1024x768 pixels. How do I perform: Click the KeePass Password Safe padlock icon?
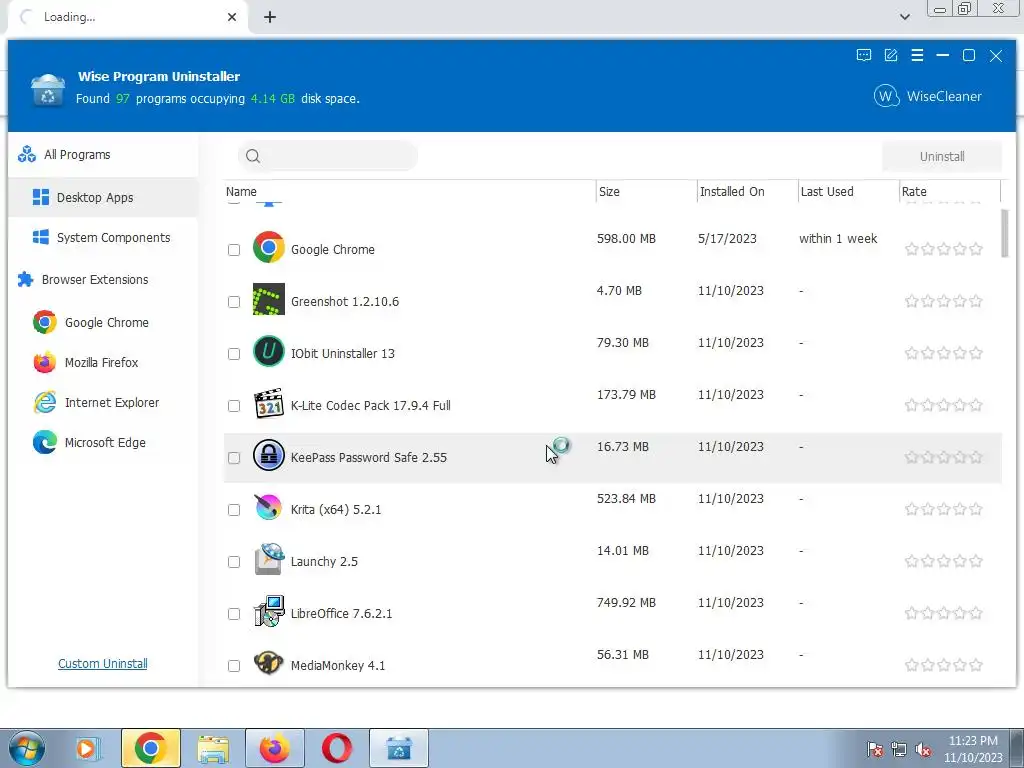268,455
